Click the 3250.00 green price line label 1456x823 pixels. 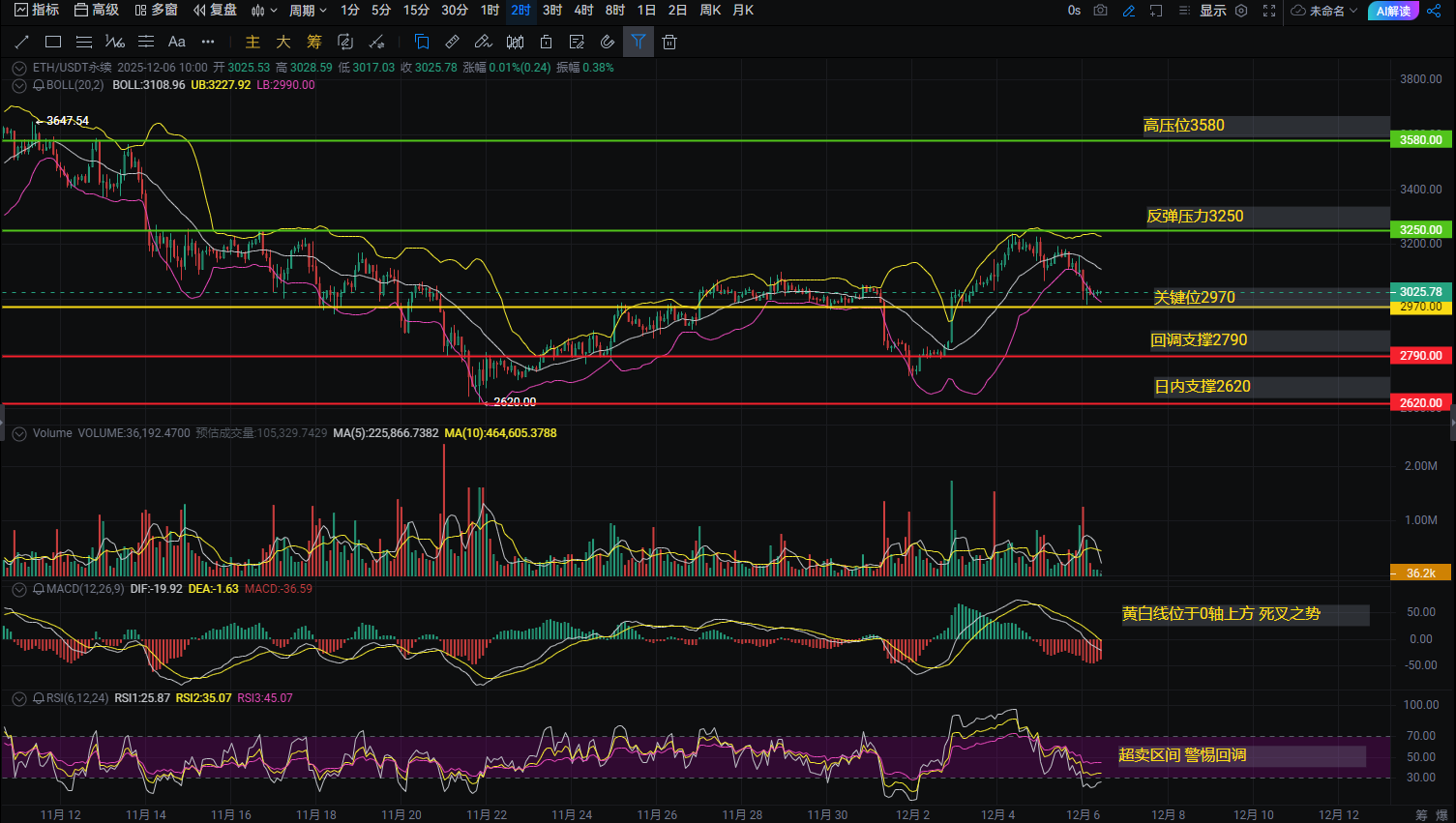[x=1420, y=230]
